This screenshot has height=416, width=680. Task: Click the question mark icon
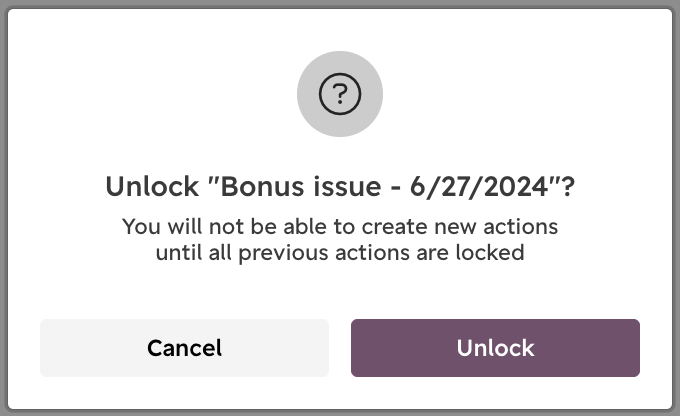coord(340,94)
